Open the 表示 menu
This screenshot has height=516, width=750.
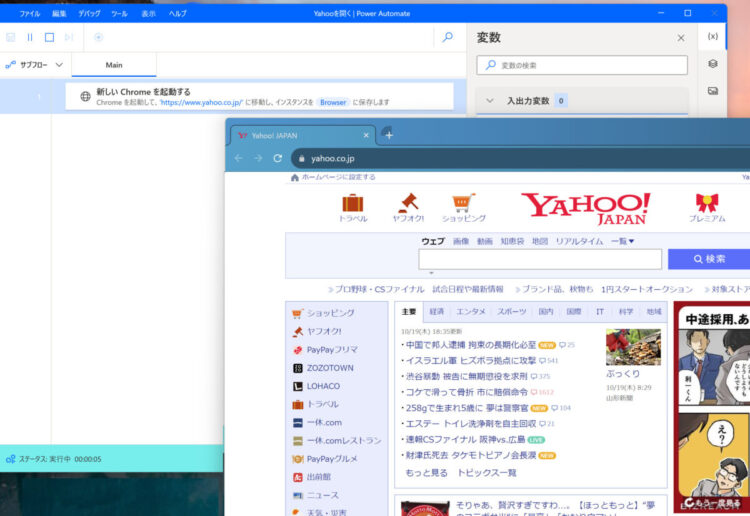(x=149, y=13)
